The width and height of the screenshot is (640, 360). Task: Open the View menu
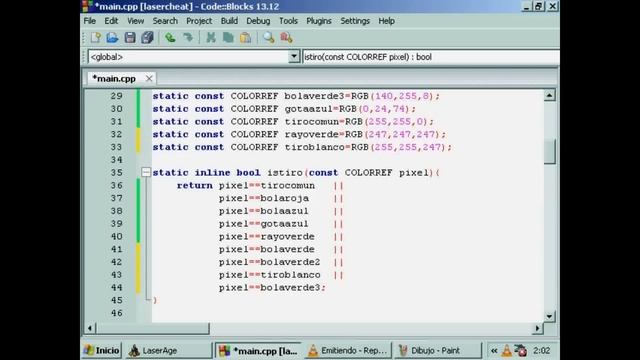(x=136, y=21)
